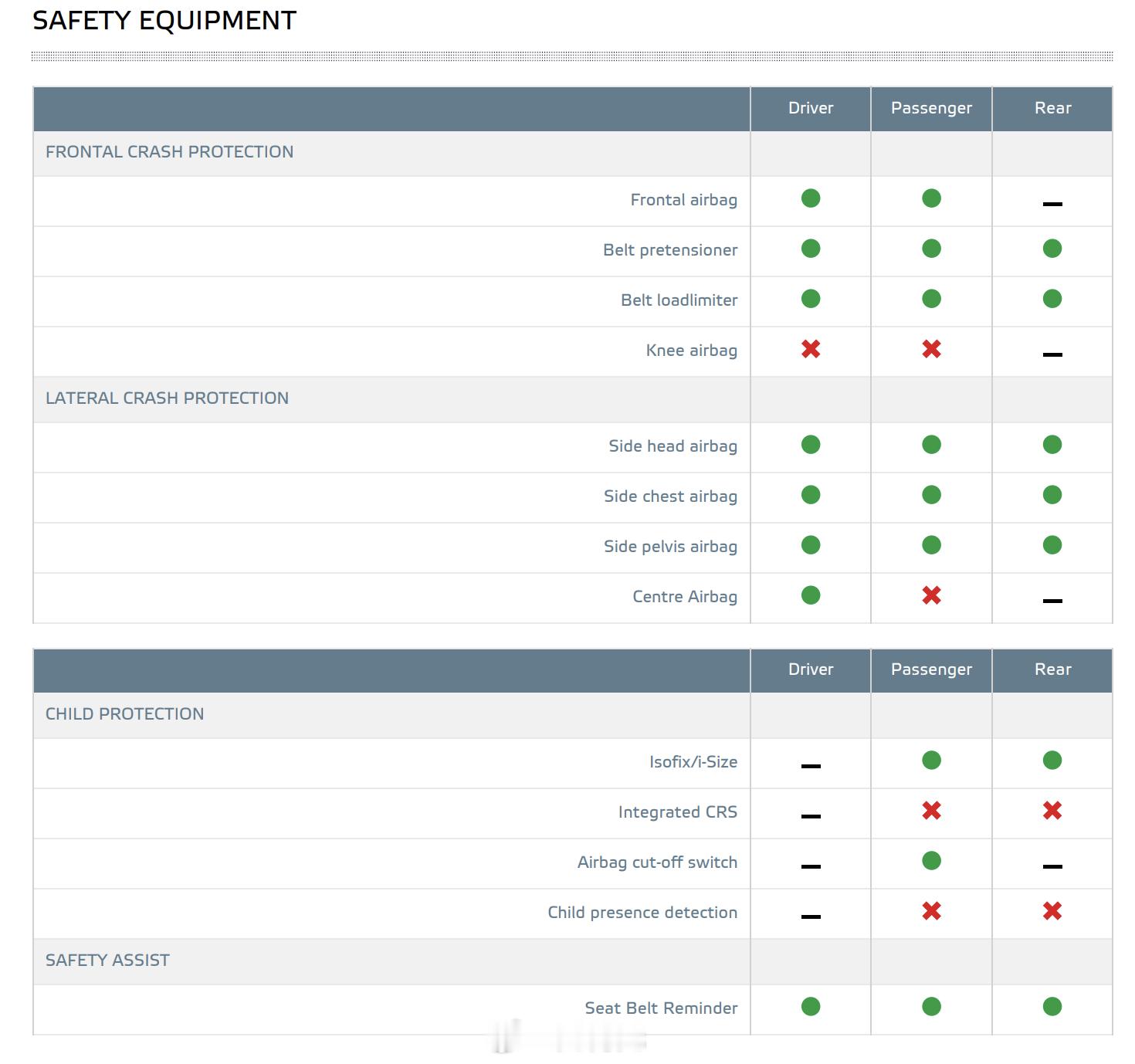Click the green dot for driver Frontal airbag
The width and height of the screenshot is (1135, 1064).
pos(810,198)
